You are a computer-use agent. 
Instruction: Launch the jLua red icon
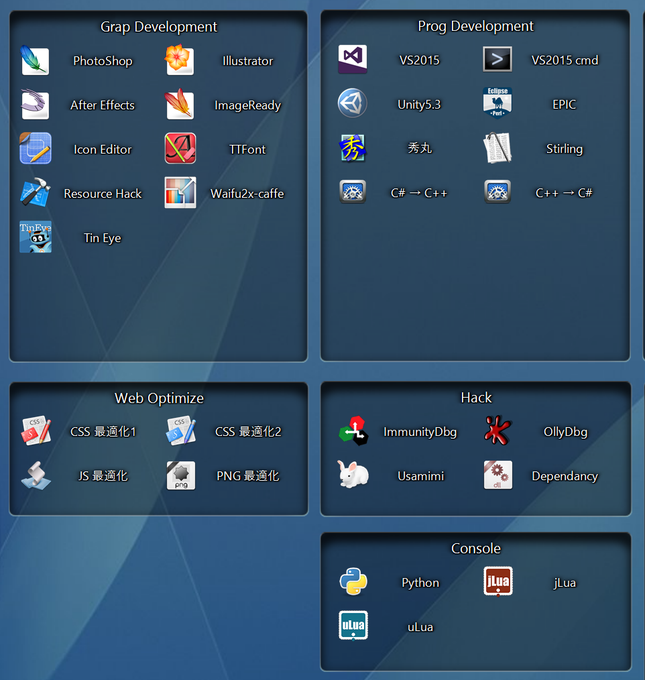pyautogui.click(x=498, y=582)
